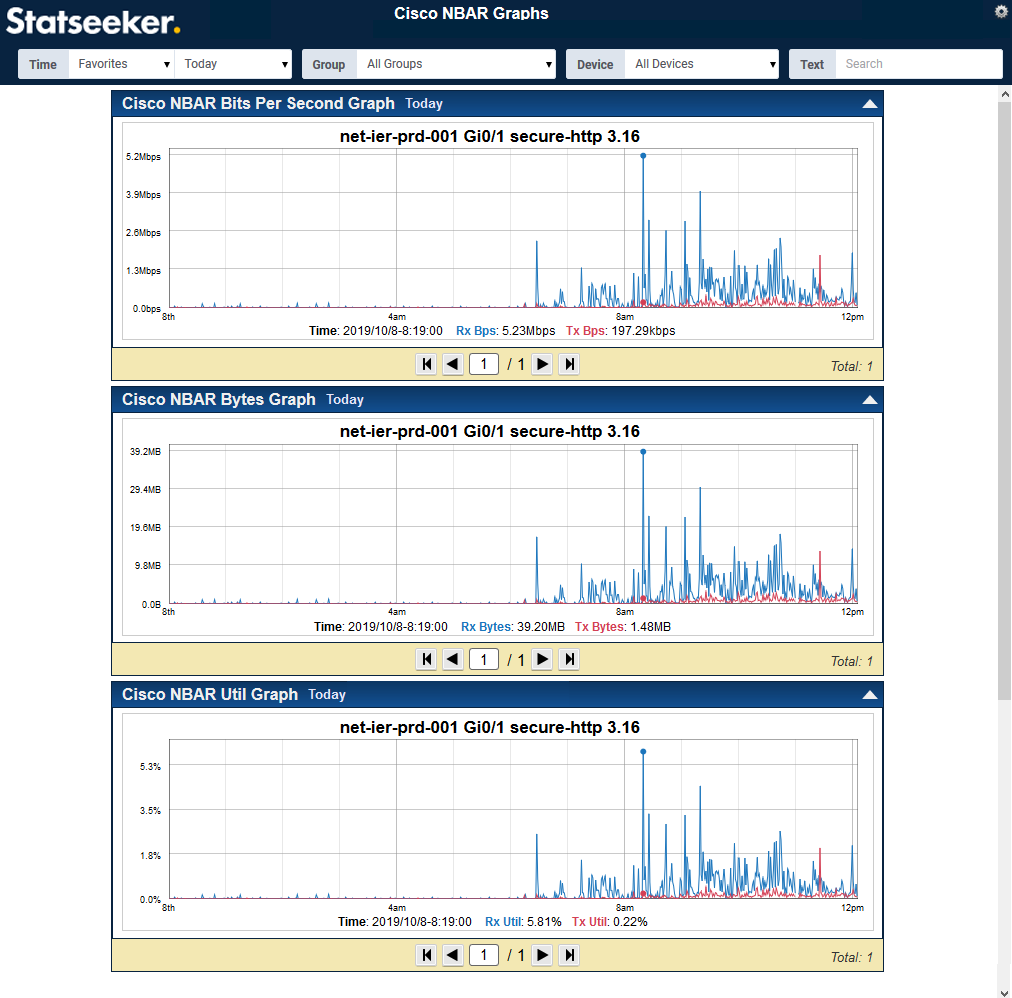1012x998 pixels.
Task: Go to first page in Bits Per Second graph
Action: [x=427, y=364]
